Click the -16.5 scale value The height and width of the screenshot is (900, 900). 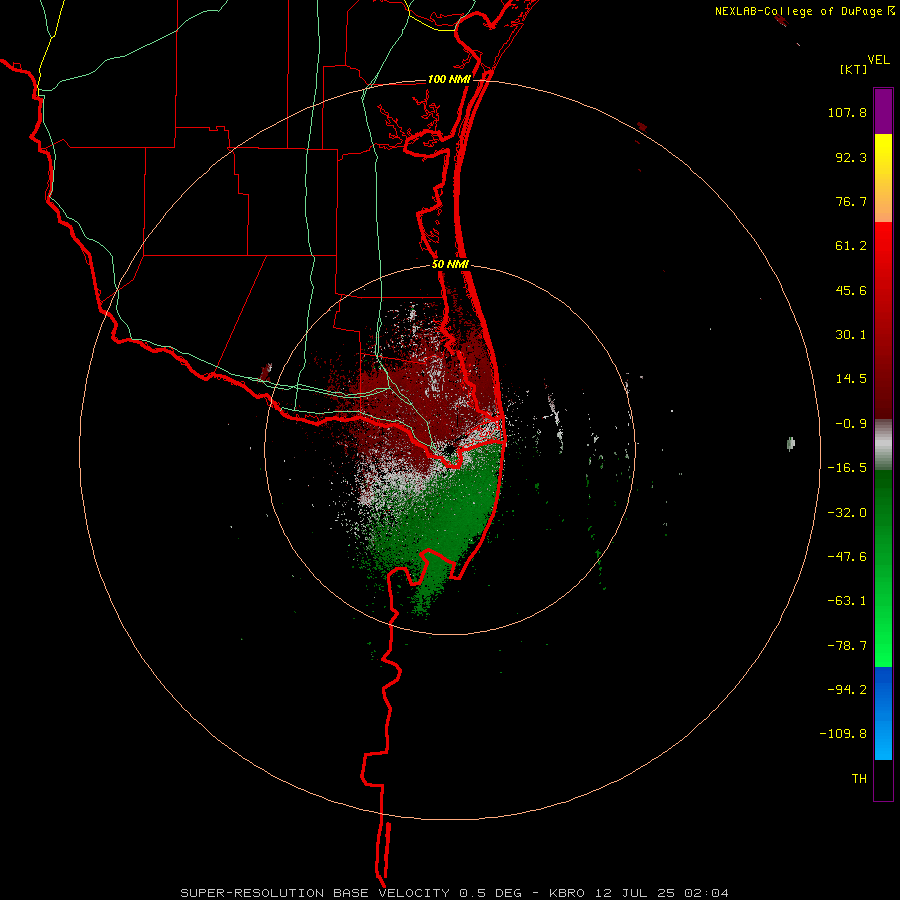coord(847,468)
